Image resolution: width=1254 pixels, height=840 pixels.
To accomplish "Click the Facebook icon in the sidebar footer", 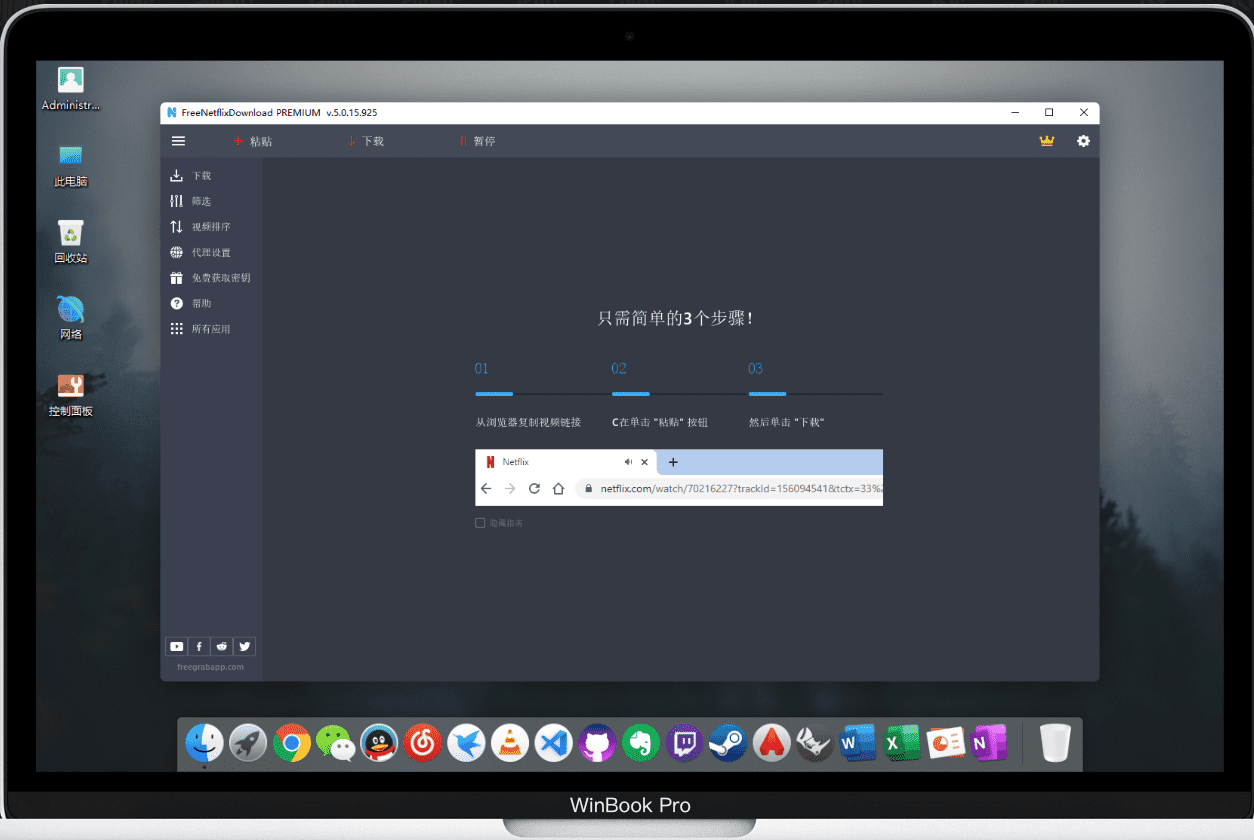I will (x=199, y=646).
